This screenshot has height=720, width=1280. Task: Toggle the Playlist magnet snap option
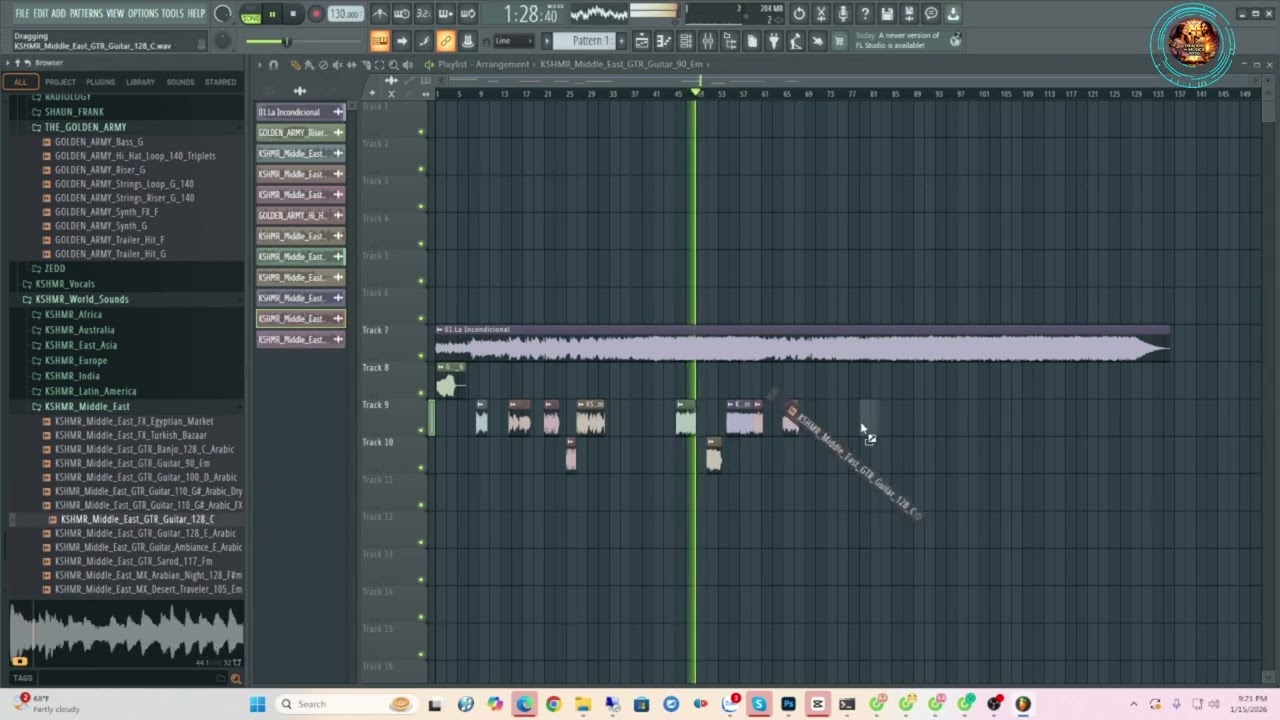pyautogui.click(x=274, y=65)
